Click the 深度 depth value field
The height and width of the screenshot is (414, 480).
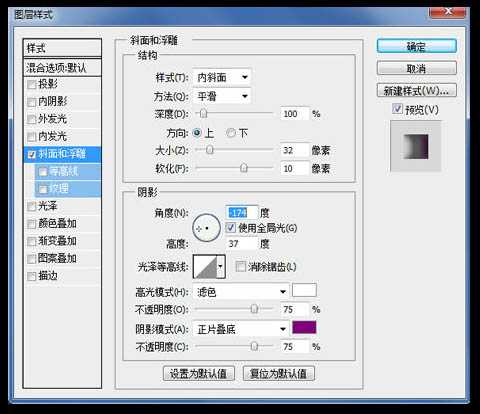(x=294, y=114)
